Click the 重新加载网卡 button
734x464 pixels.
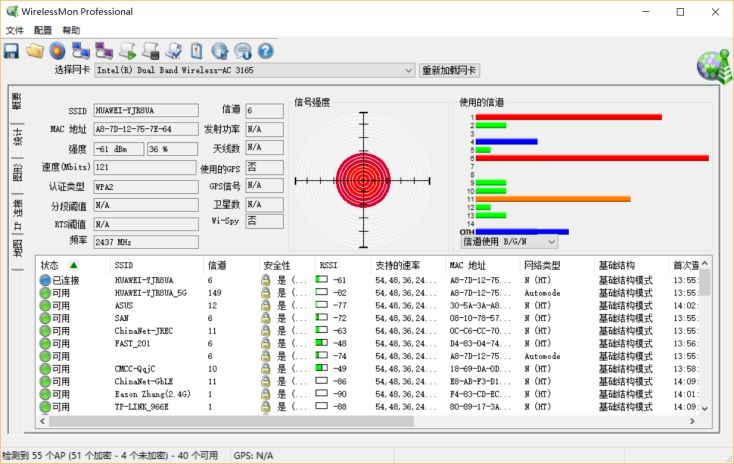tap(449, 70)
